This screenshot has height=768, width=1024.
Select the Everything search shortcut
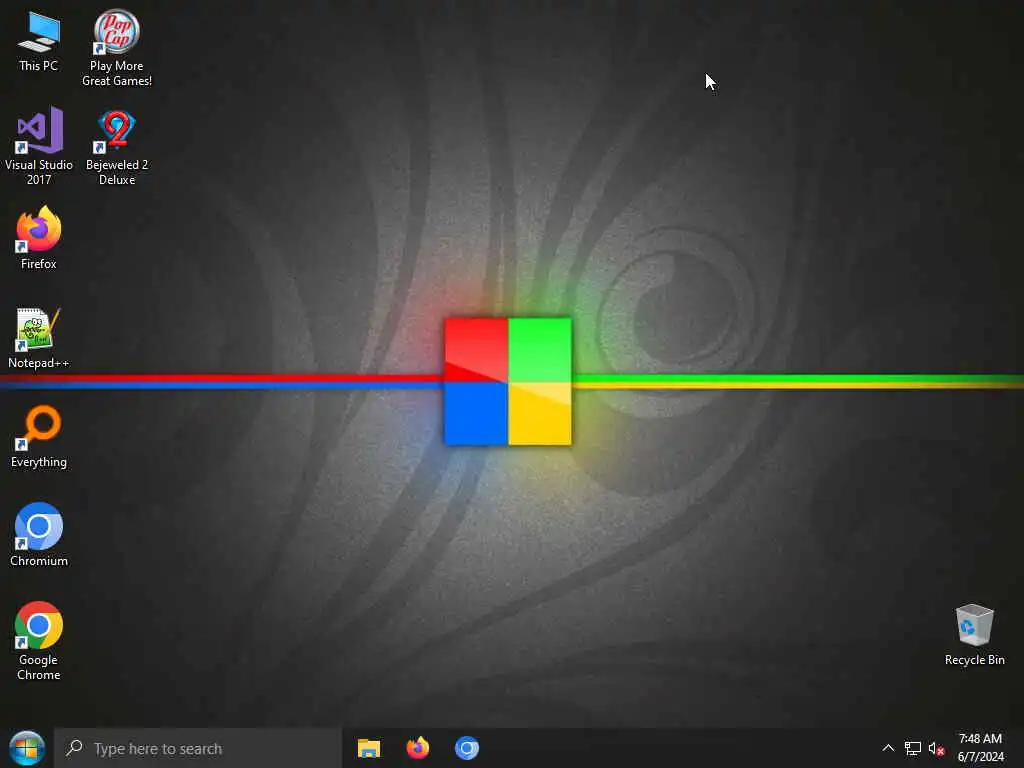coord(39,436)
